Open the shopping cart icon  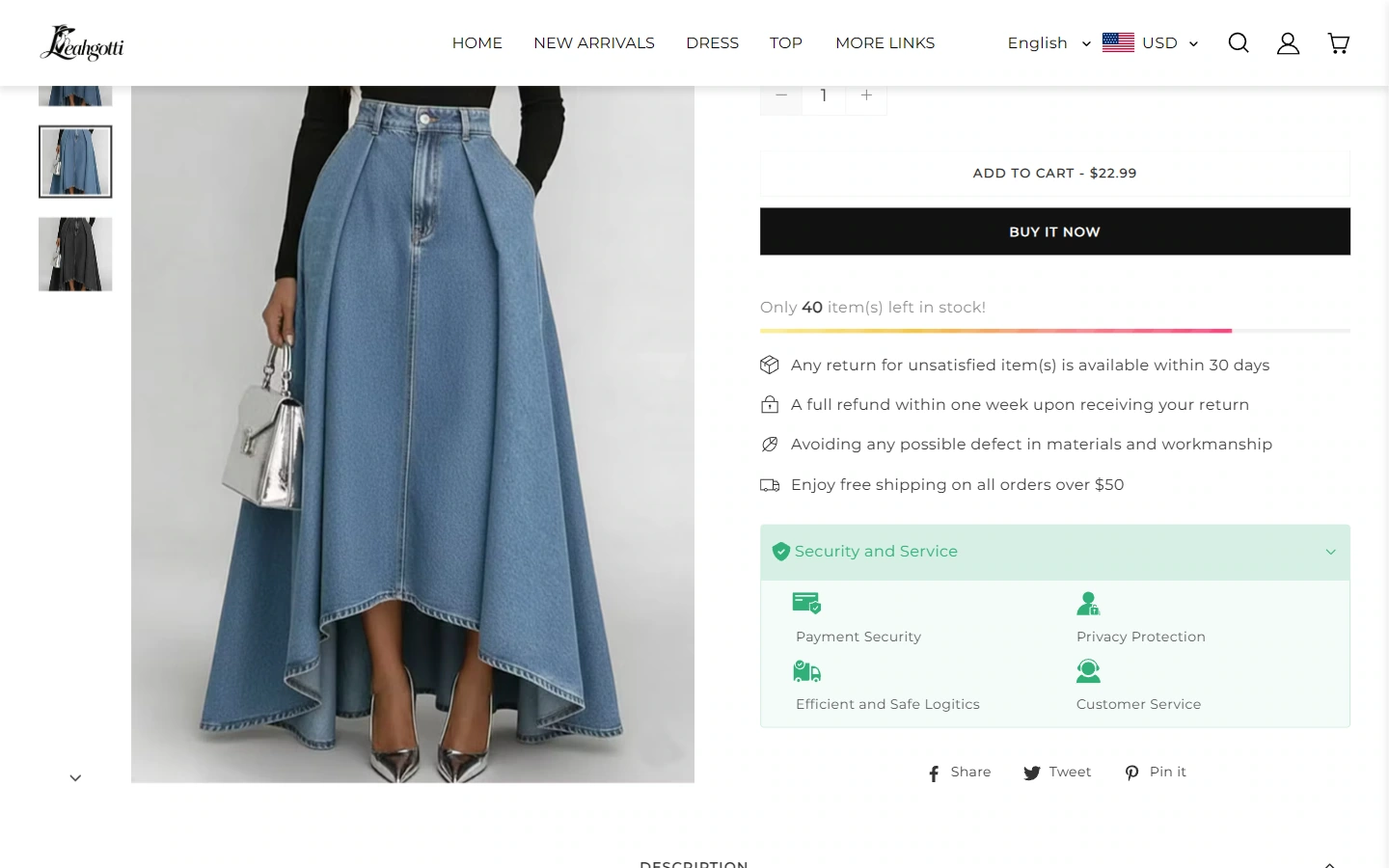click(1338, 42)
